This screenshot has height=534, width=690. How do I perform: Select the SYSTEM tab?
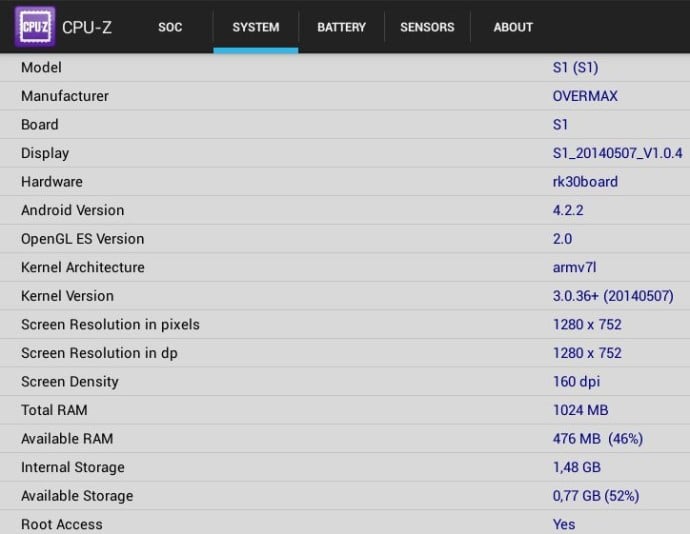(x=255, y=27)
